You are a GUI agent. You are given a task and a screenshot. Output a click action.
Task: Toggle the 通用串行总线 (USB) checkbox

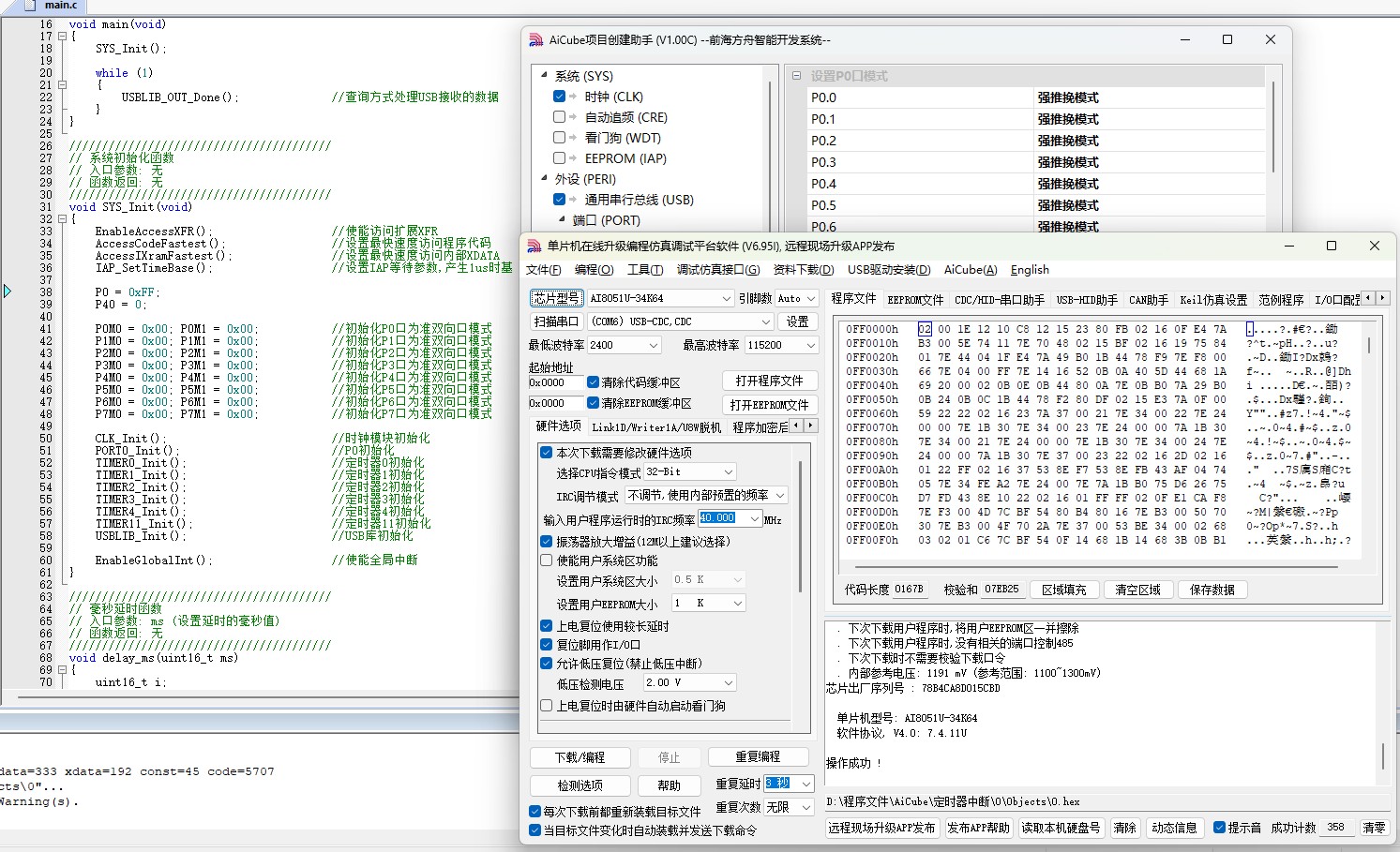click(559, 199)
